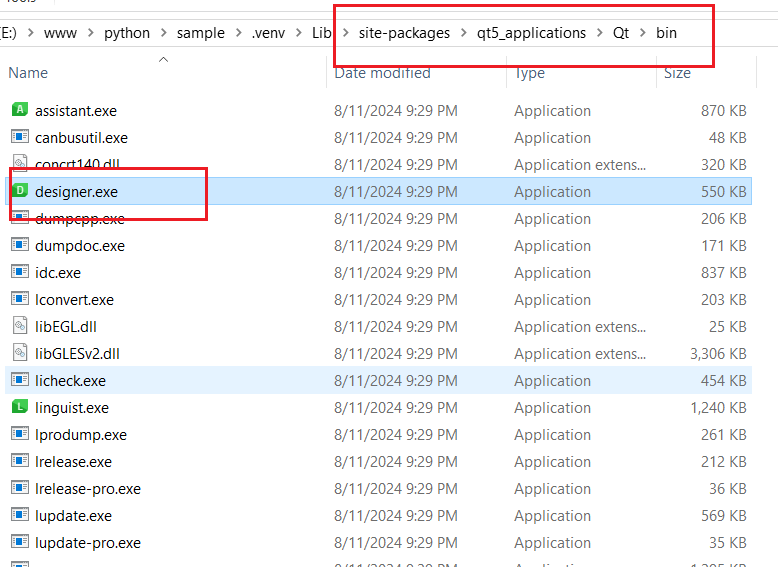Open the python breadcrumb folder
778x567 pixels.
point(127,33)
